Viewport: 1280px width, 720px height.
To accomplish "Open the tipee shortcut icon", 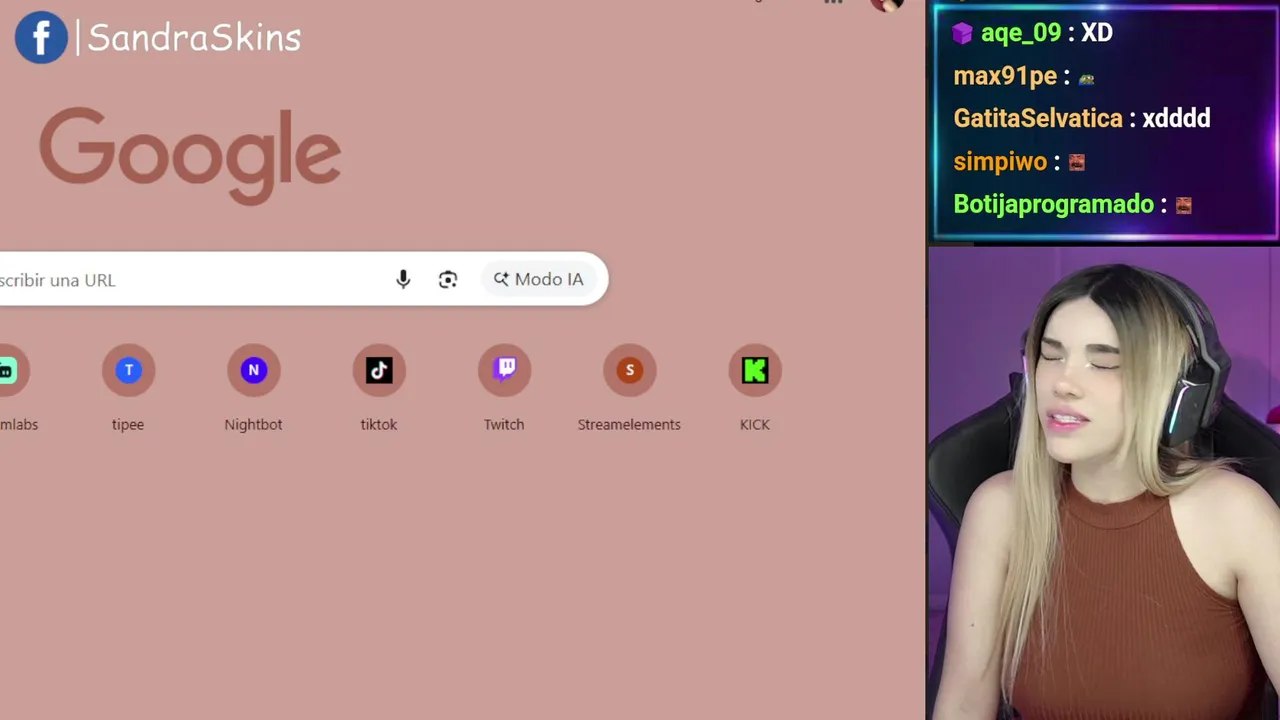I will click(x=128, y=370).
